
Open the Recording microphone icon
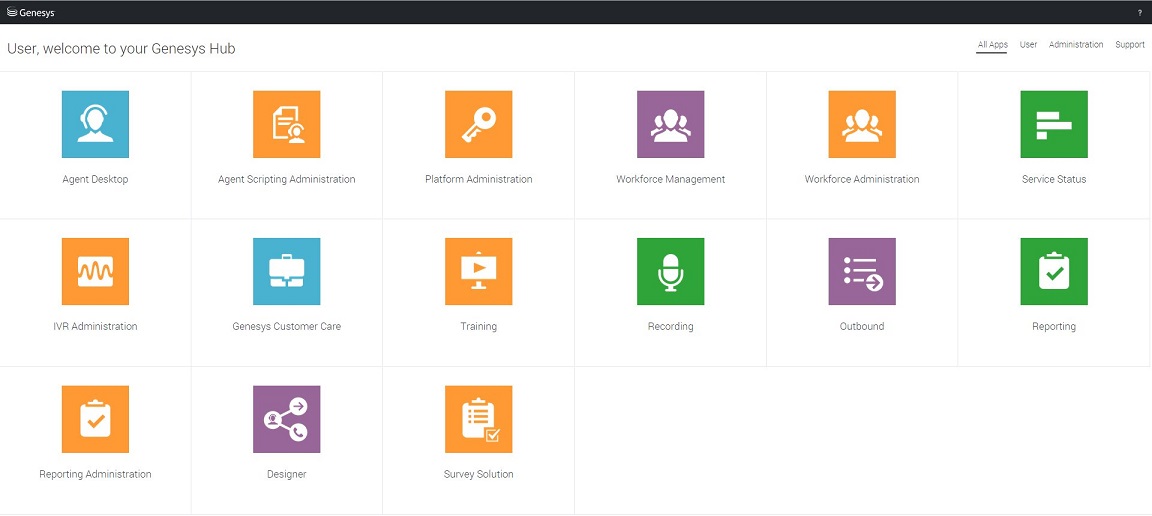[x=670, y=271]
